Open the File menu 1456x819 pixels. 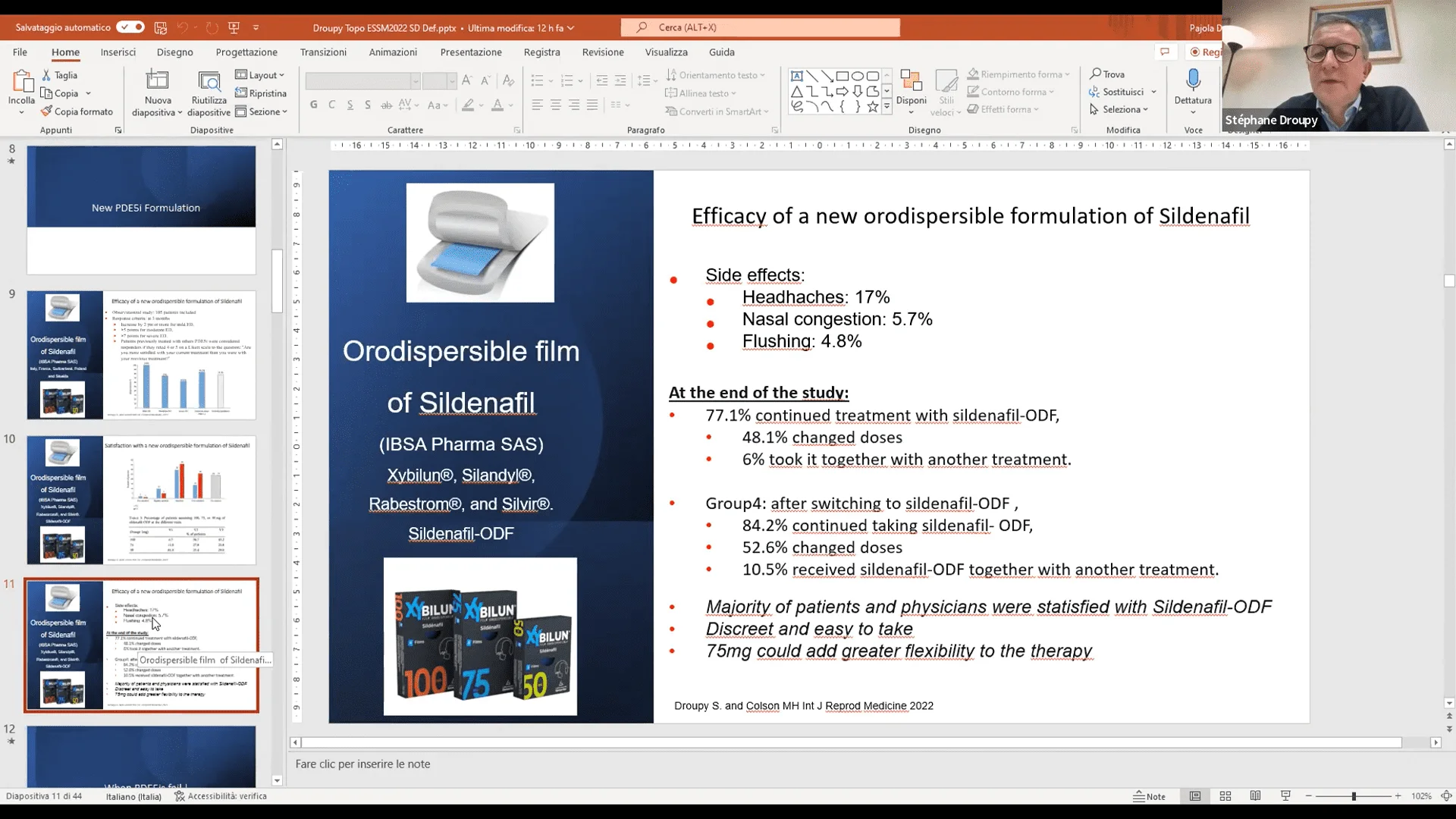[20, 52]
